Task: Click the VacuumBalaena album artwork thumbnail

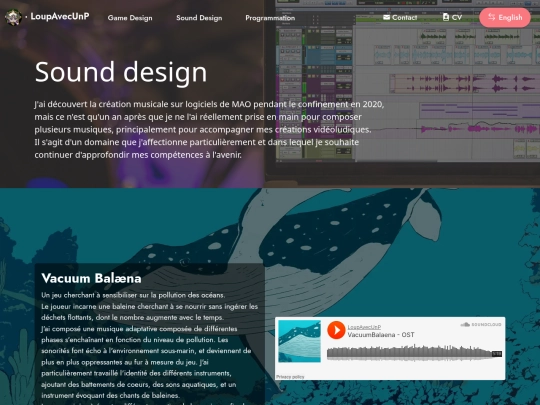Action: coord(299,341)
